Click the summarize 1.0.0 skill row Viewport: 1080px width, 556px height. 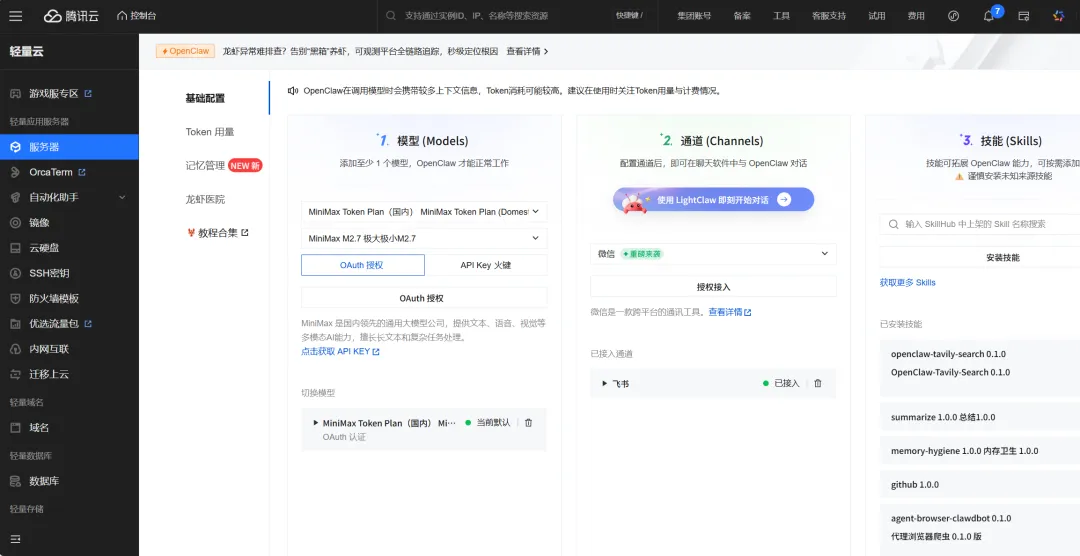[x=979, y=417]
